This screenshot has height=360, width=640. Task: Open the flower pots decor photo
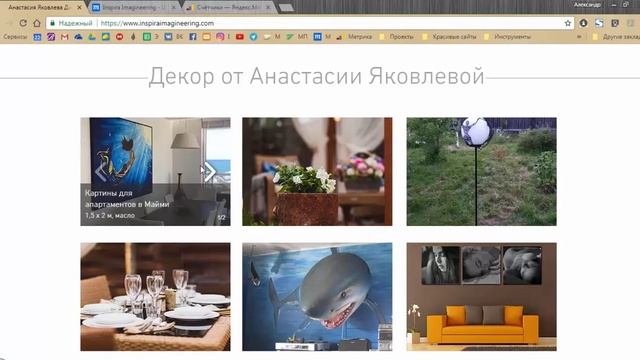(x=317, y=171)
